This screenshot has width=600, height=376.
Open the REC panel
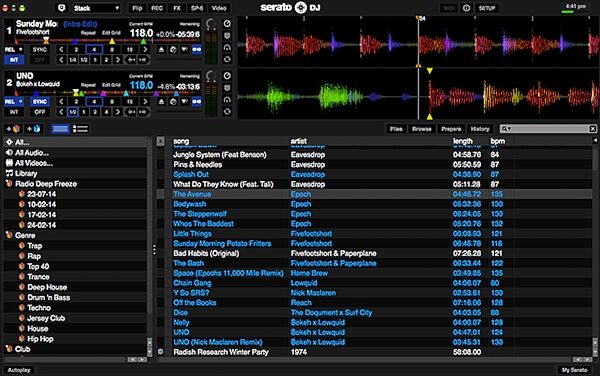[157, 8]
